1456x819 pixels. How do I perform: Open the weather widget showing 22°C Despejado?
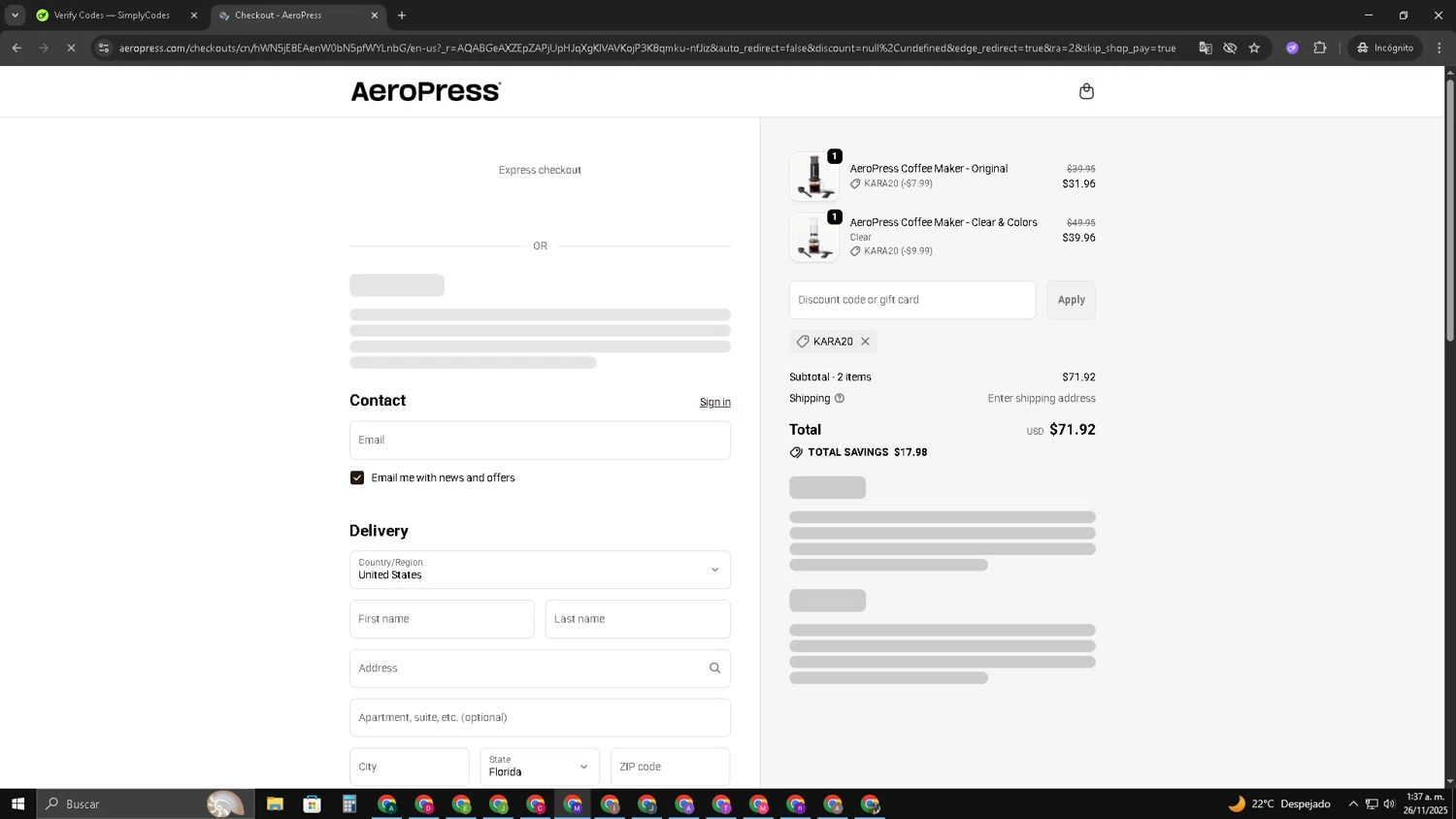pyautogui.click(x=1279, y=803)
